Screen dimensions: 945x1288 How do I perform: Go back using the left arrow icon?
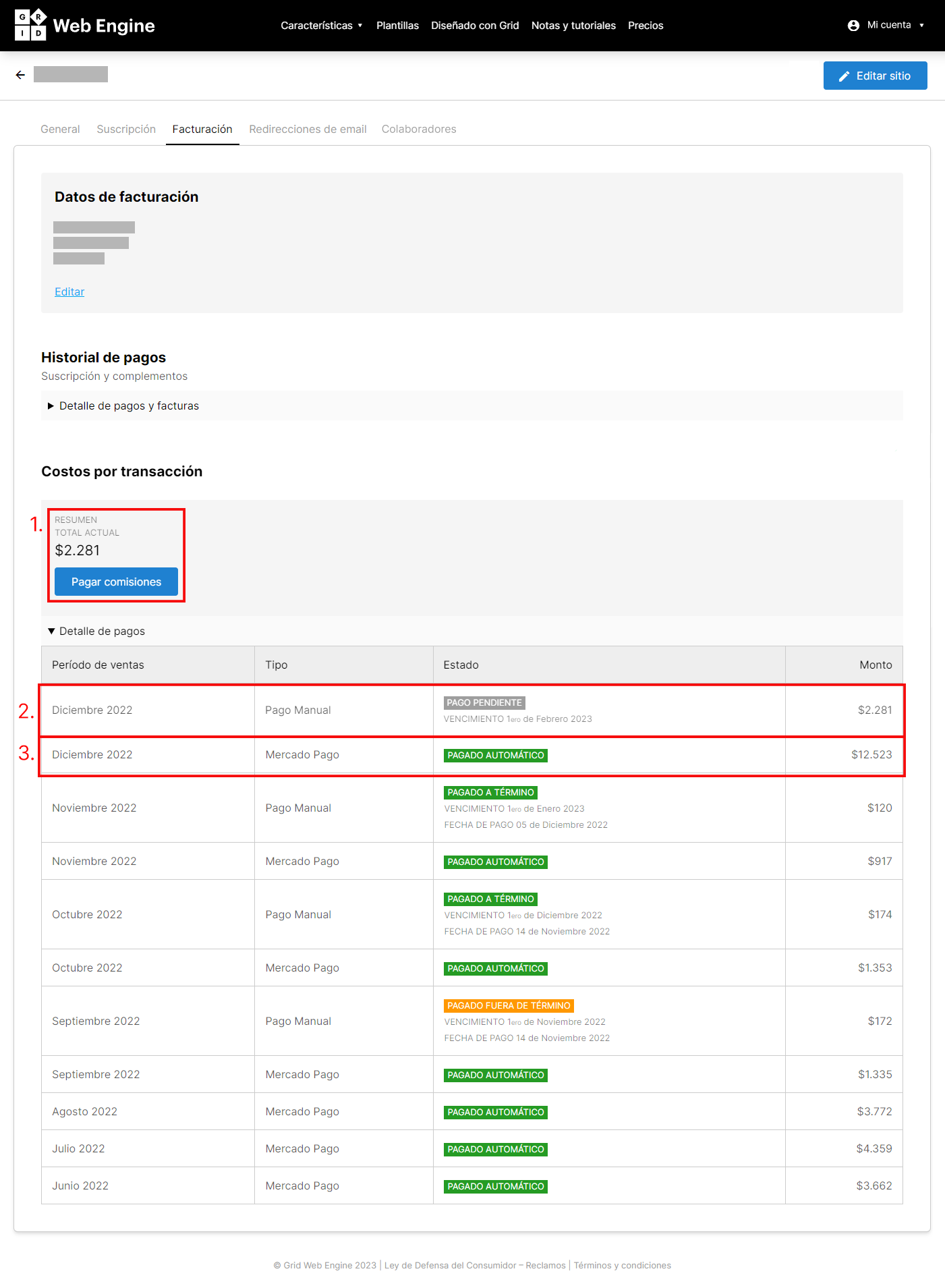point(20,75)
